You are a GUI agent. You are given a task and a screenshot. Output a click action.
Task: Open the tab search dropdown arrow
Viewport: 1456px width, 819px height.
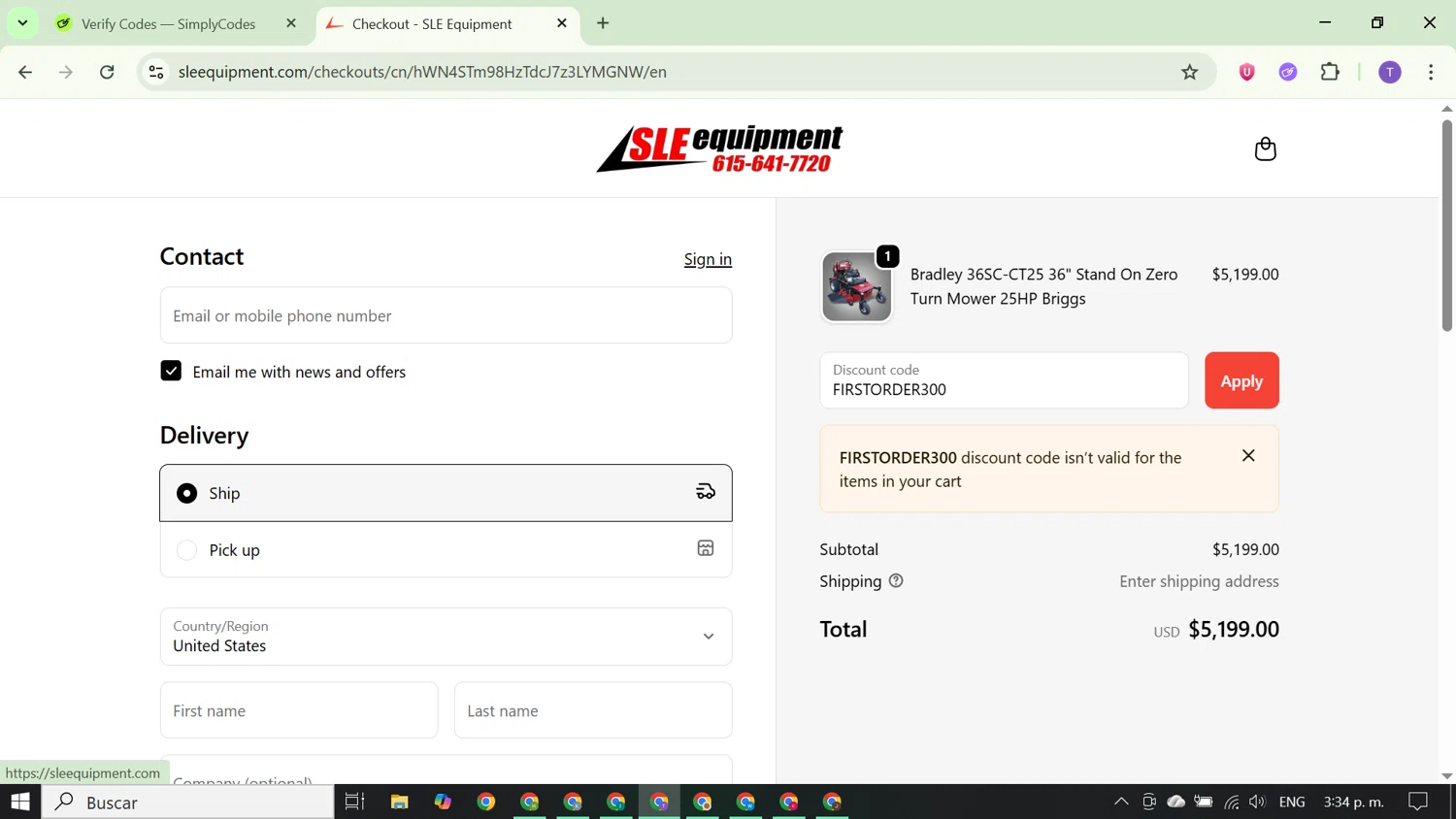(22, 22)
